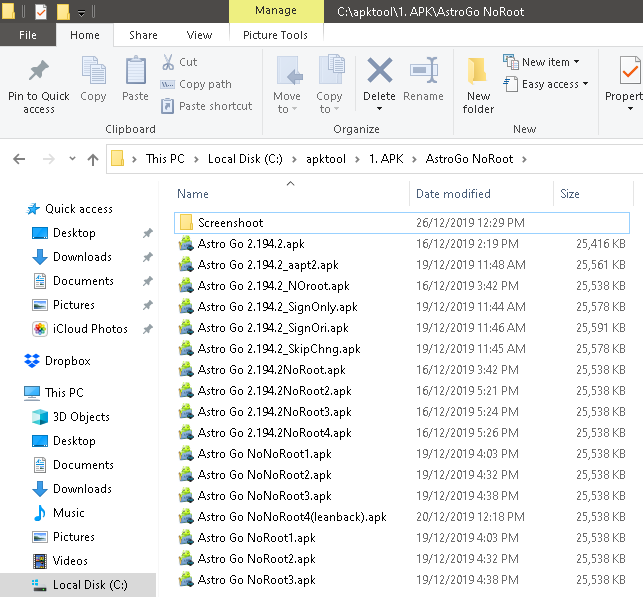Viewport: 643px width, 597px height.
Task: Go up one folder level arrow
Action: pyautogui.click(x=93, y=159)
